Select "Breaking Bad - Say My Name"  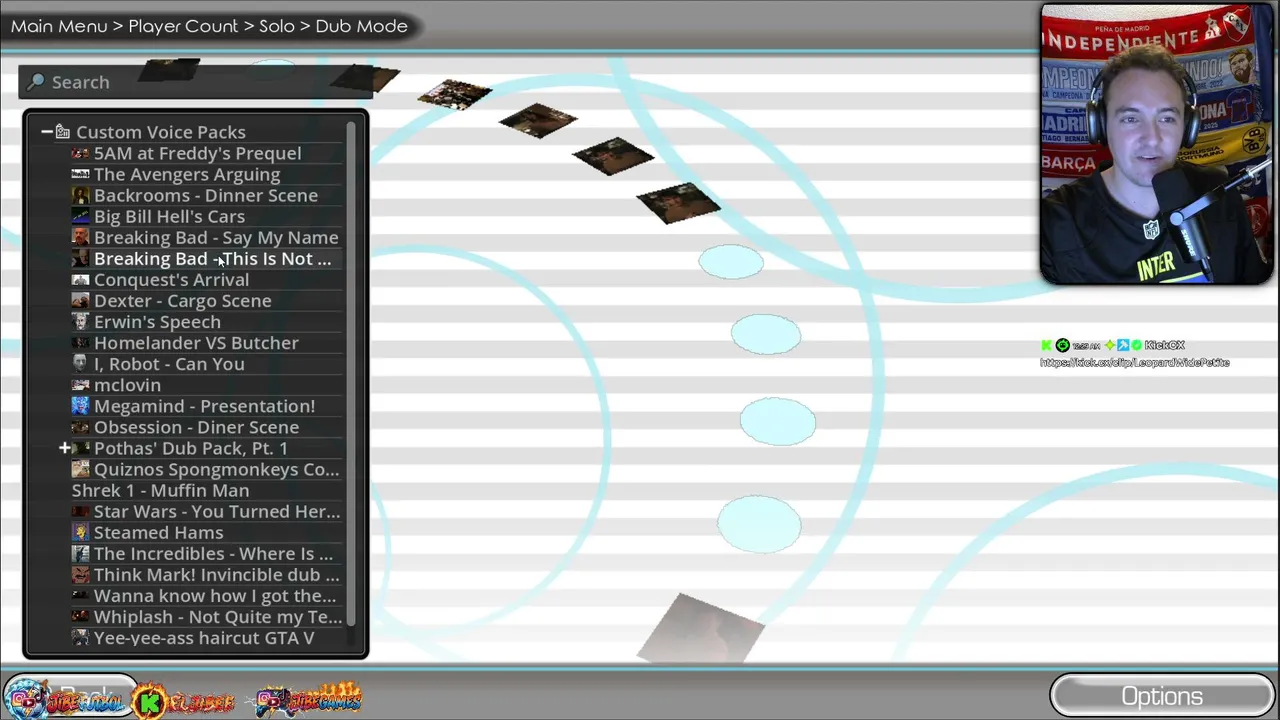coord(216,237)
